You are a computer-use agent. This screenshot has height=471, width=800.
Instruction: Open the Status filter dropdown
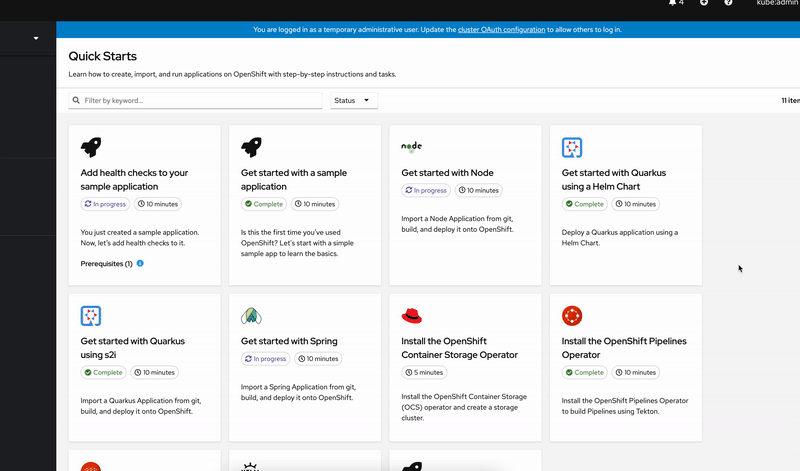click(354, 101)
